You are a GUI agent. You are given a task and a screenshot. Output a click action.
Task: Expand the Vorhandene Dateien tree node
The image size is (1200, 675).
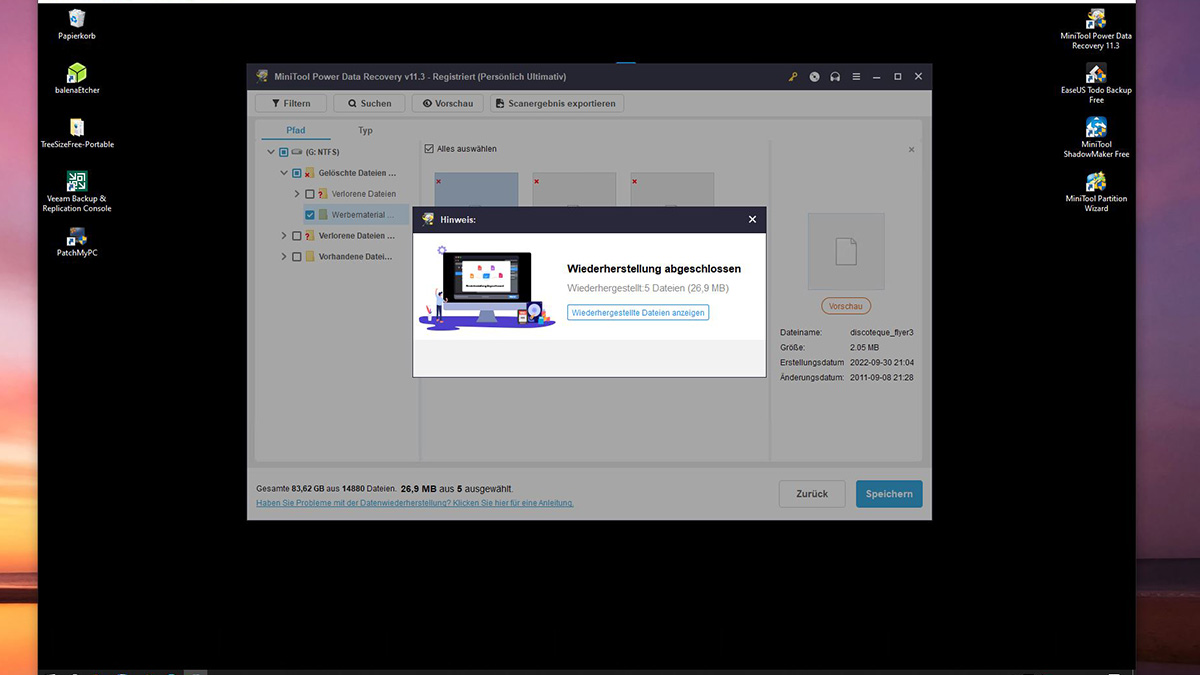(x=284, y=257)
